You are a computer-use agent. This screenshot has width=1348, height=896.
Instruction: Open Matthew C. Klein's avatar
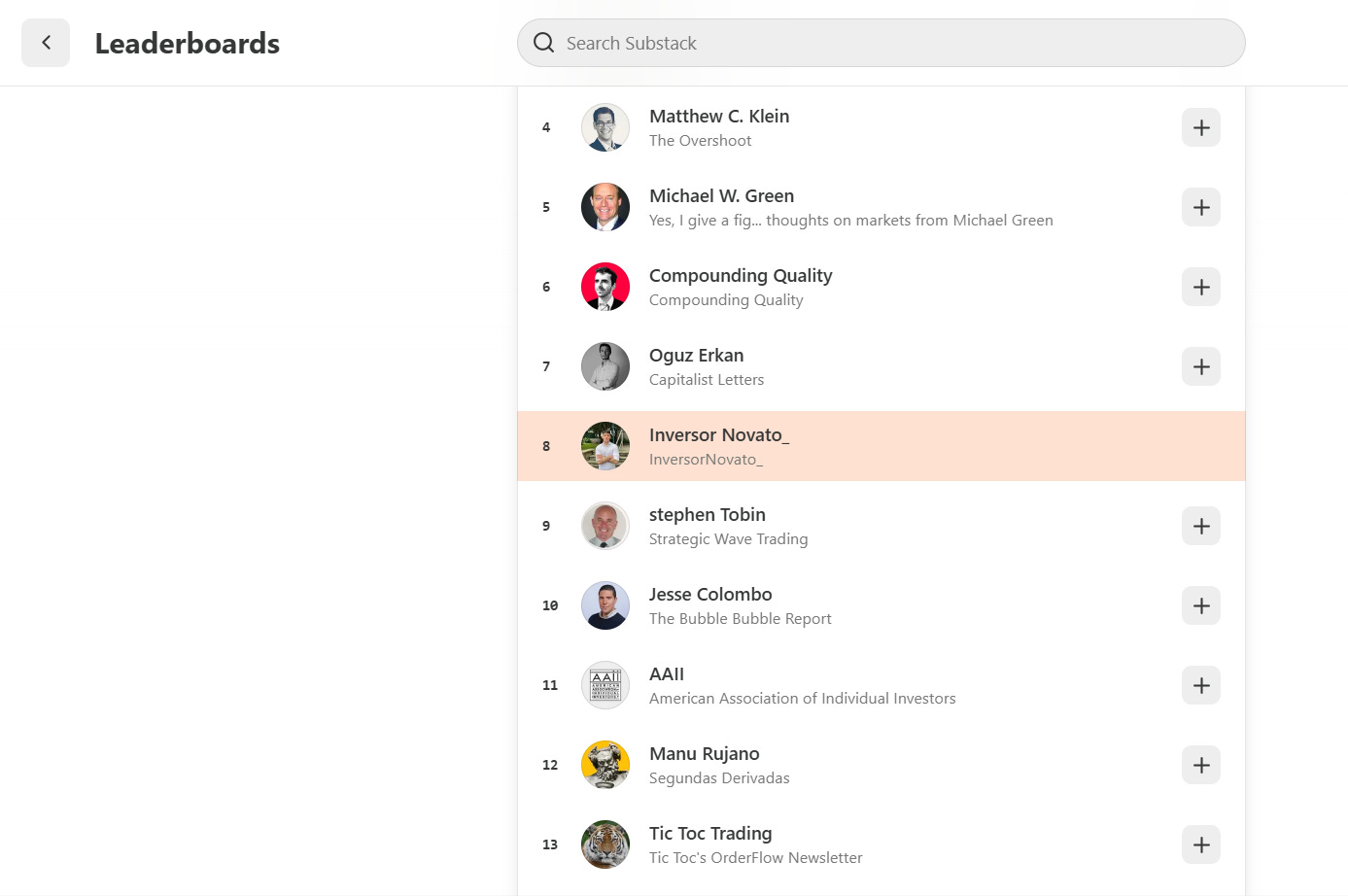(605, 127)
